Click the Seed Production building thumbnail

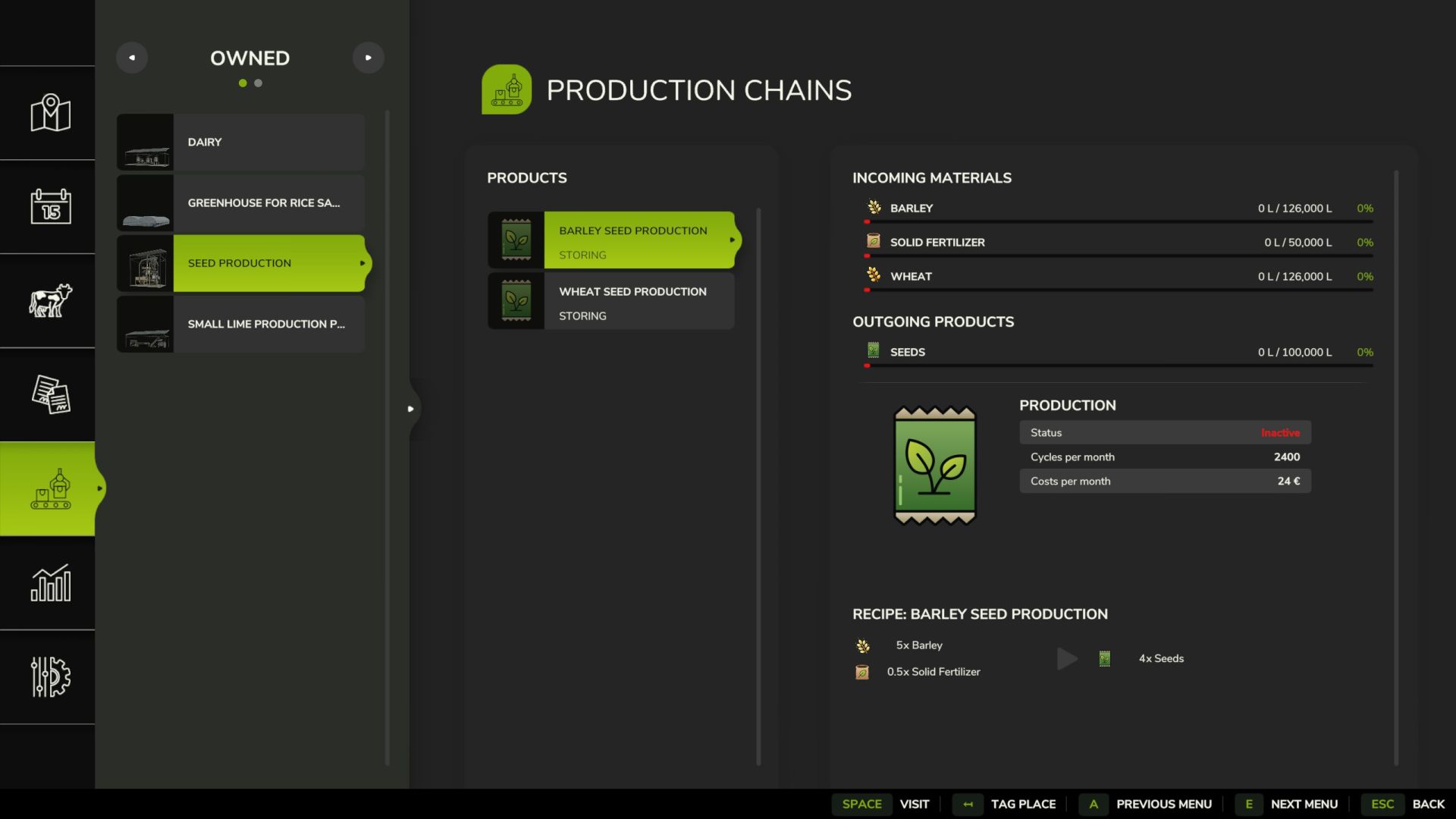145,263
